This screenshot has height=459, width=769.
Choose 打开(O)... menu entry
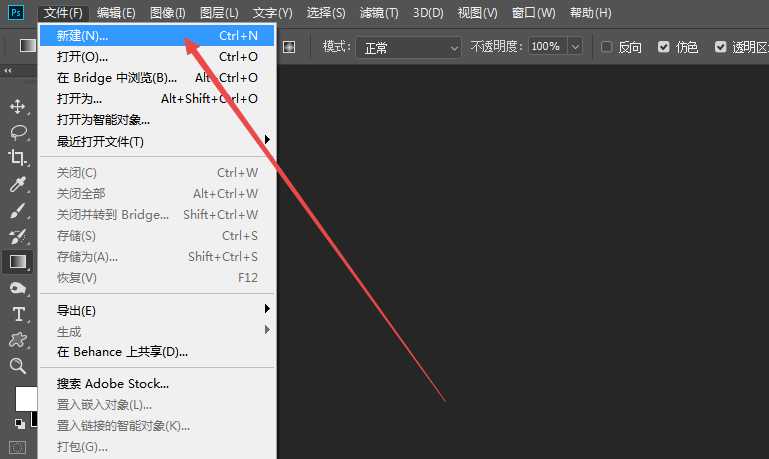[x=156, y=56]
